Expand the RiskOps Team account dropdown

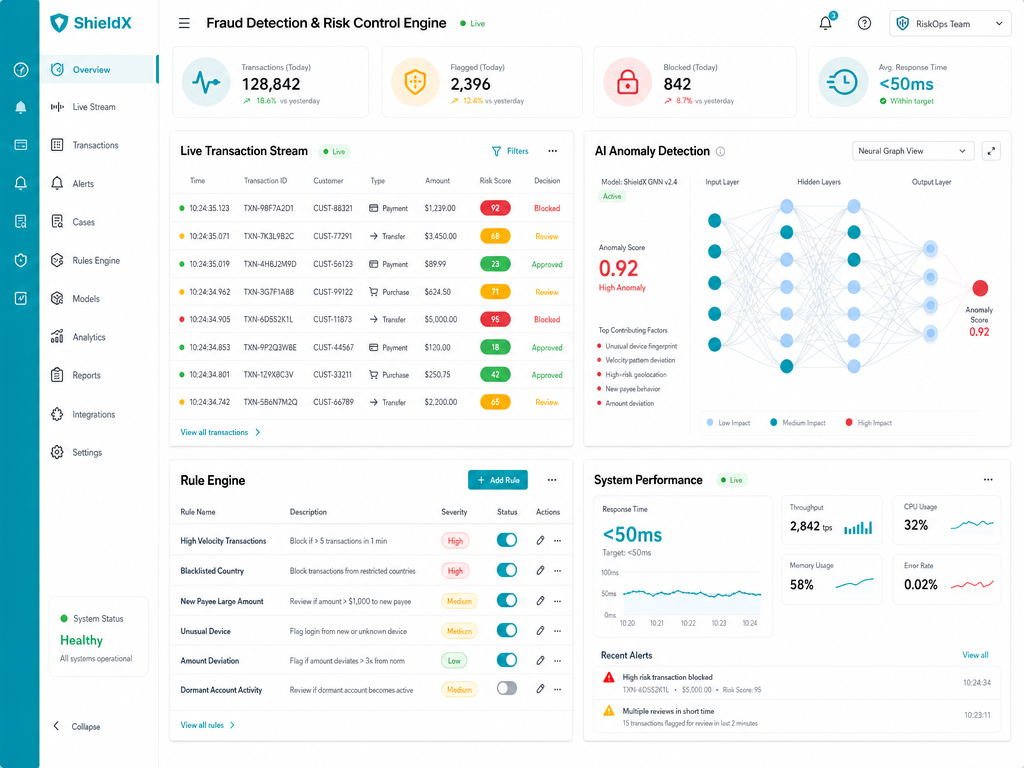pyautogui.click(x=950, y=24)
